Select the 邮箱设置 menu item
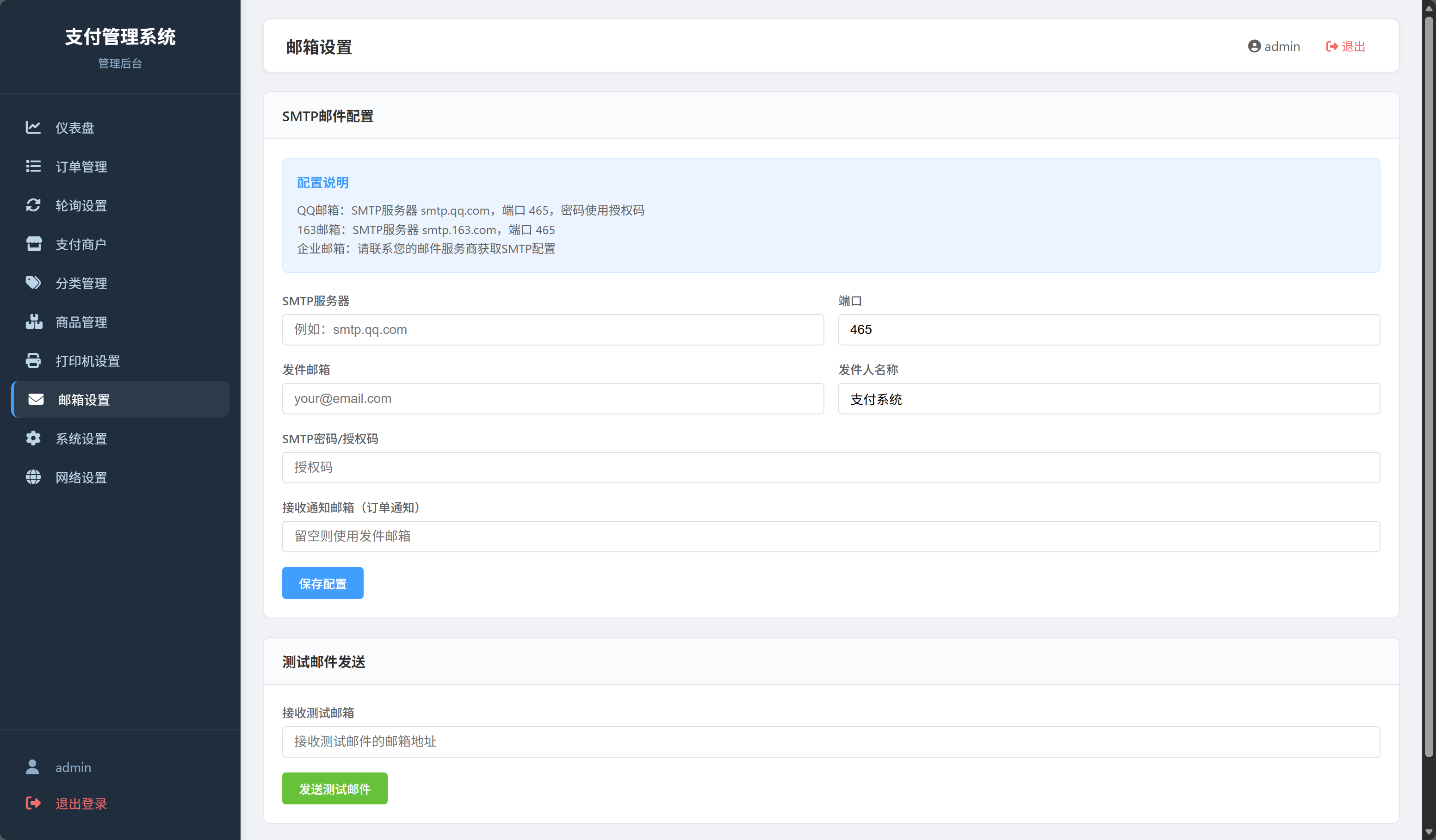Viewport: 1436px width, 840px height. [x=120, y=399]
